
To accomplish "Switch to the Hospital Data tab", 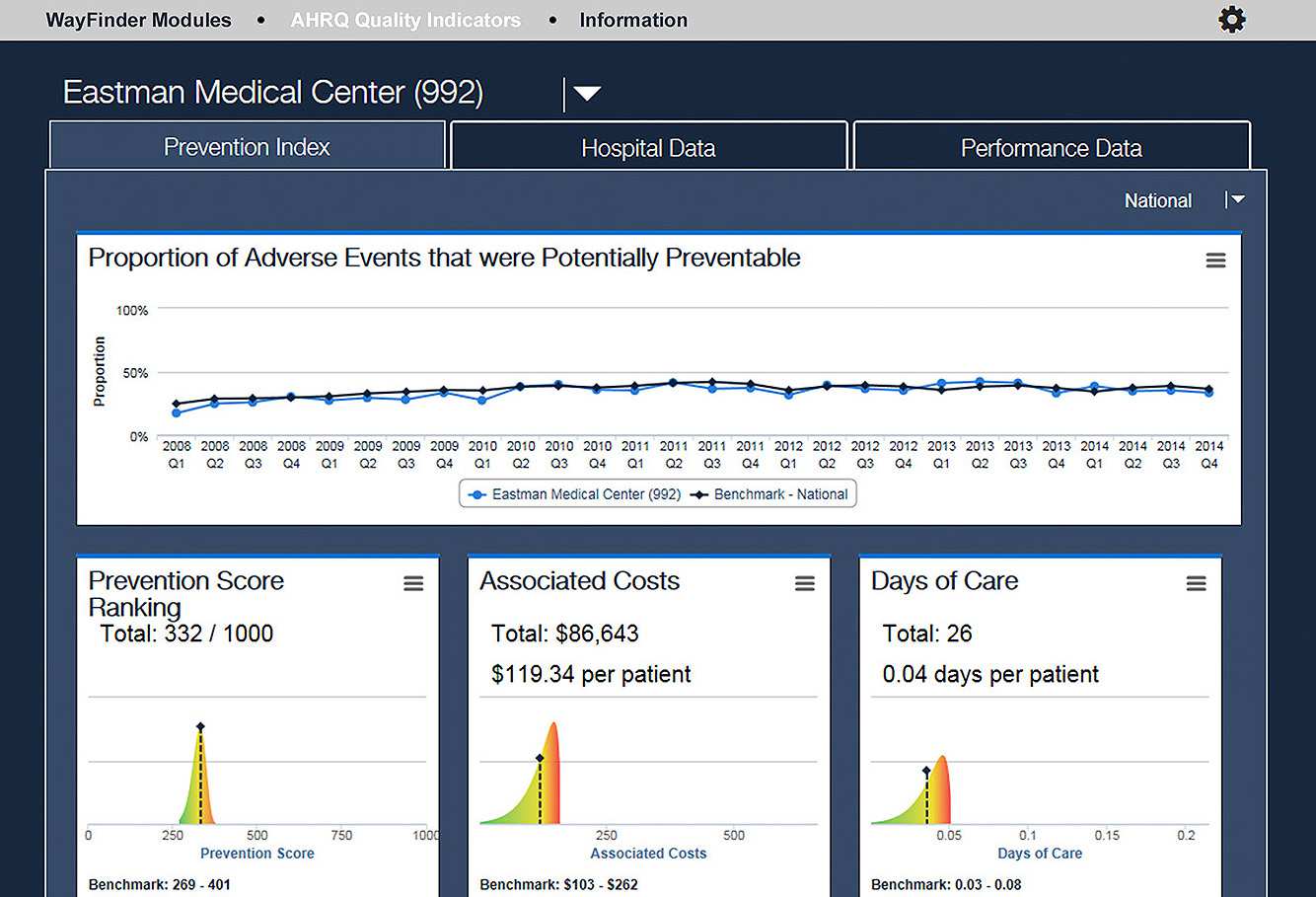I will 648,147.
